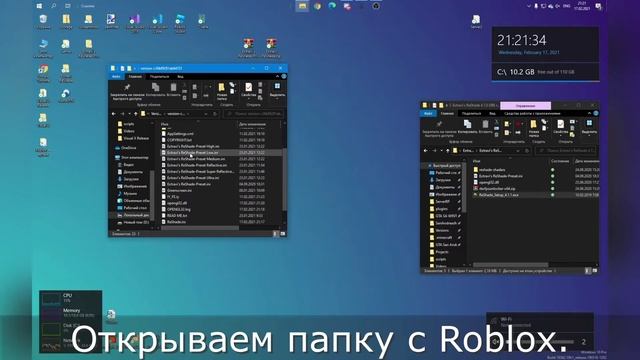Screen dimensions: 640x360
Task: Switch to large icons view in right Explorer status bar
Action: tap(595, 271)
